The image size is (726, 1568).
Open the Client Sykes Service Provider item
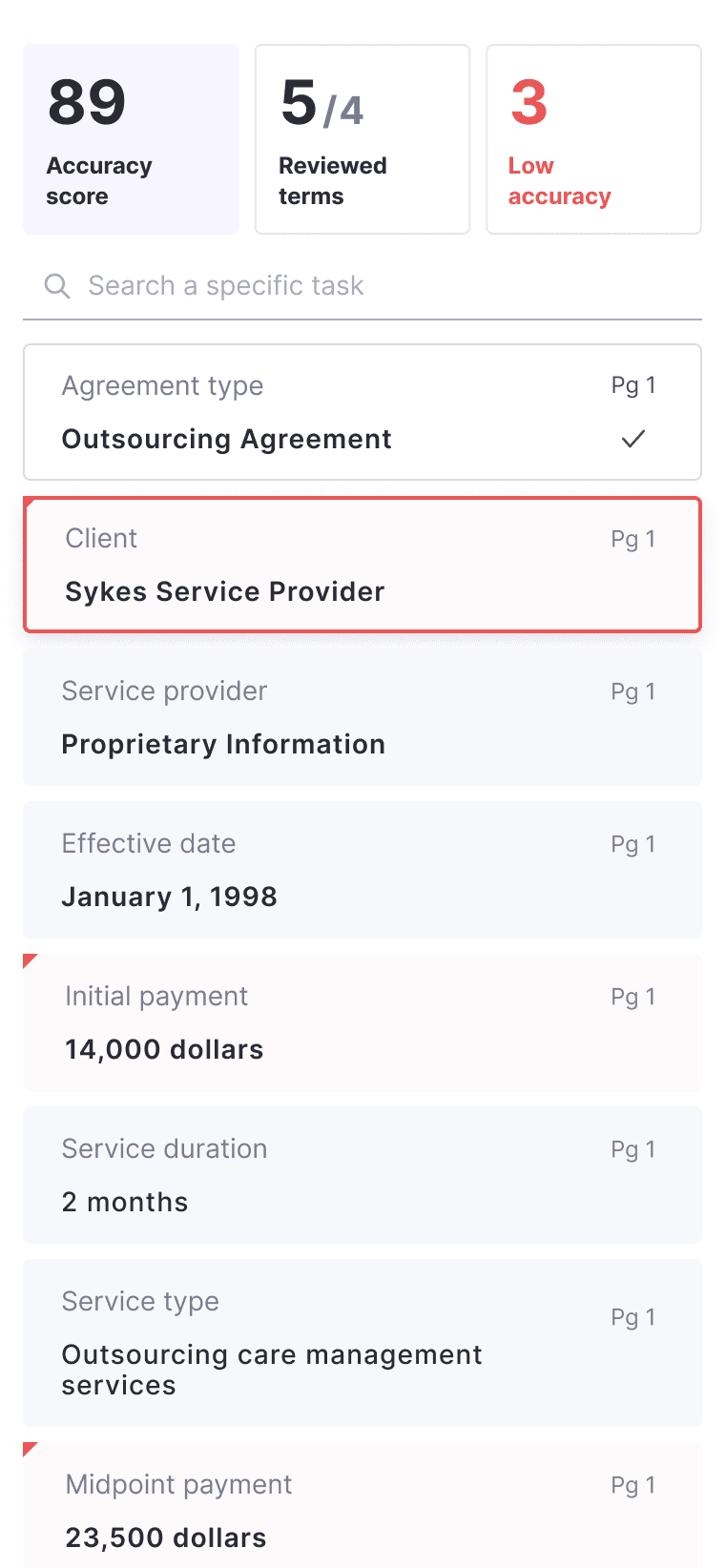[363, 565]
